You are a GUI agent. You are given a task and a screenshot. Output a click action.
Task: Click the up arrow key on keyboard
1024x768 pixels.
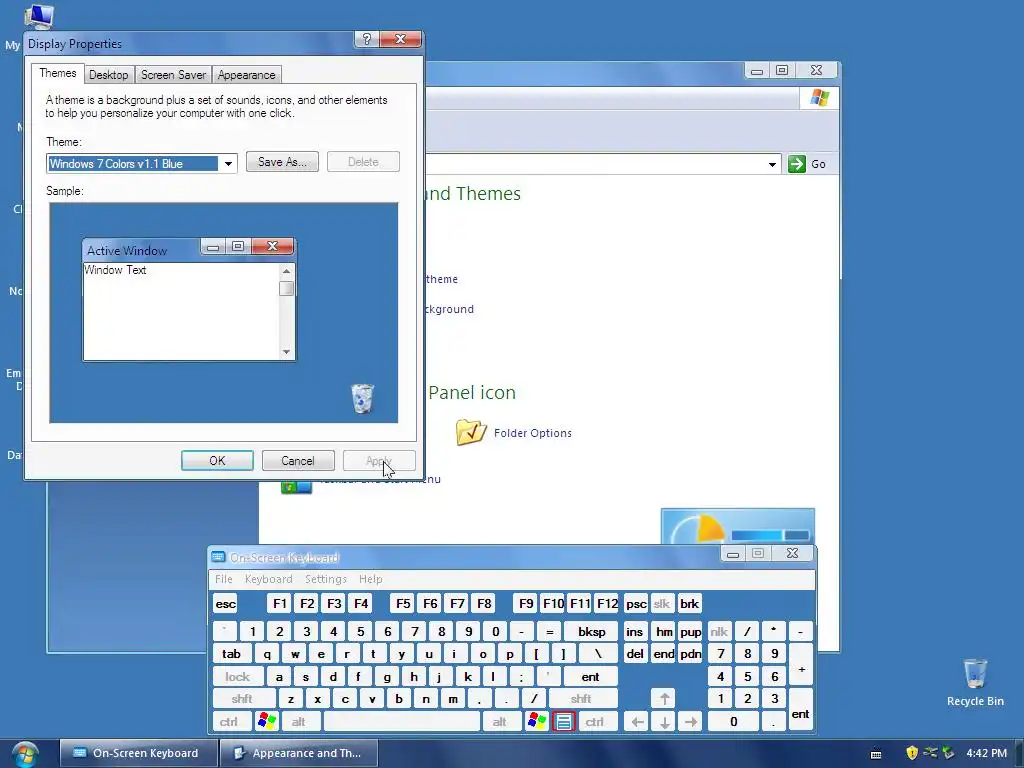(664, 699)
